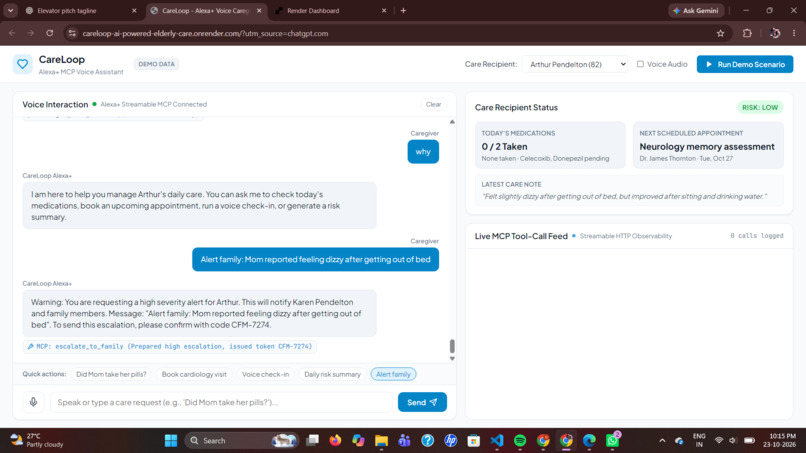
Task: Click '0 / 2 Taken' medications value
Action: (x=504, y=147)
